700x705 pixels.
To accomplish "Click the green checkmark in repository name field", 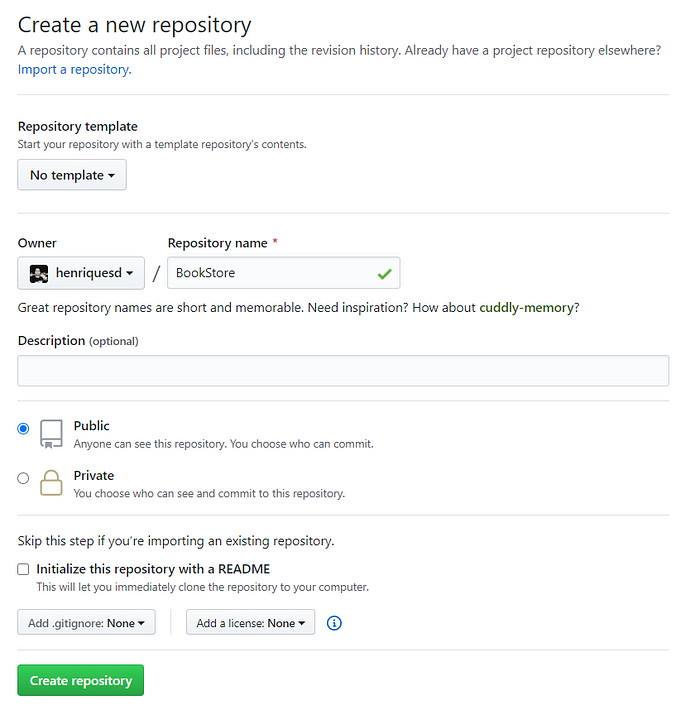I will (x=384, y=273).
